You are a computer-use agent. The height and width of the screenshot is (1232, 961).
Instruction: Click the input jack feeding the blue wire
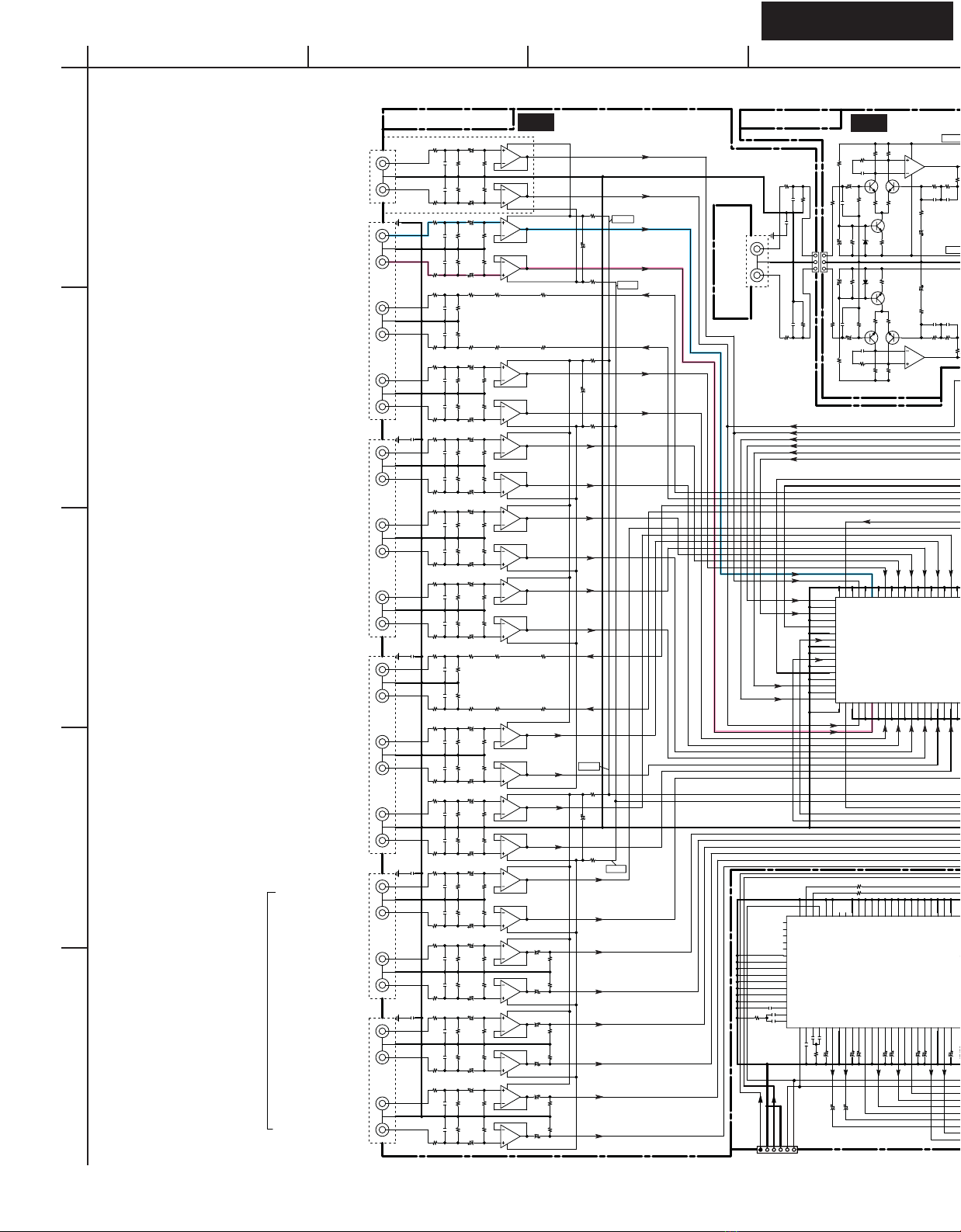(x=382, y=235)
